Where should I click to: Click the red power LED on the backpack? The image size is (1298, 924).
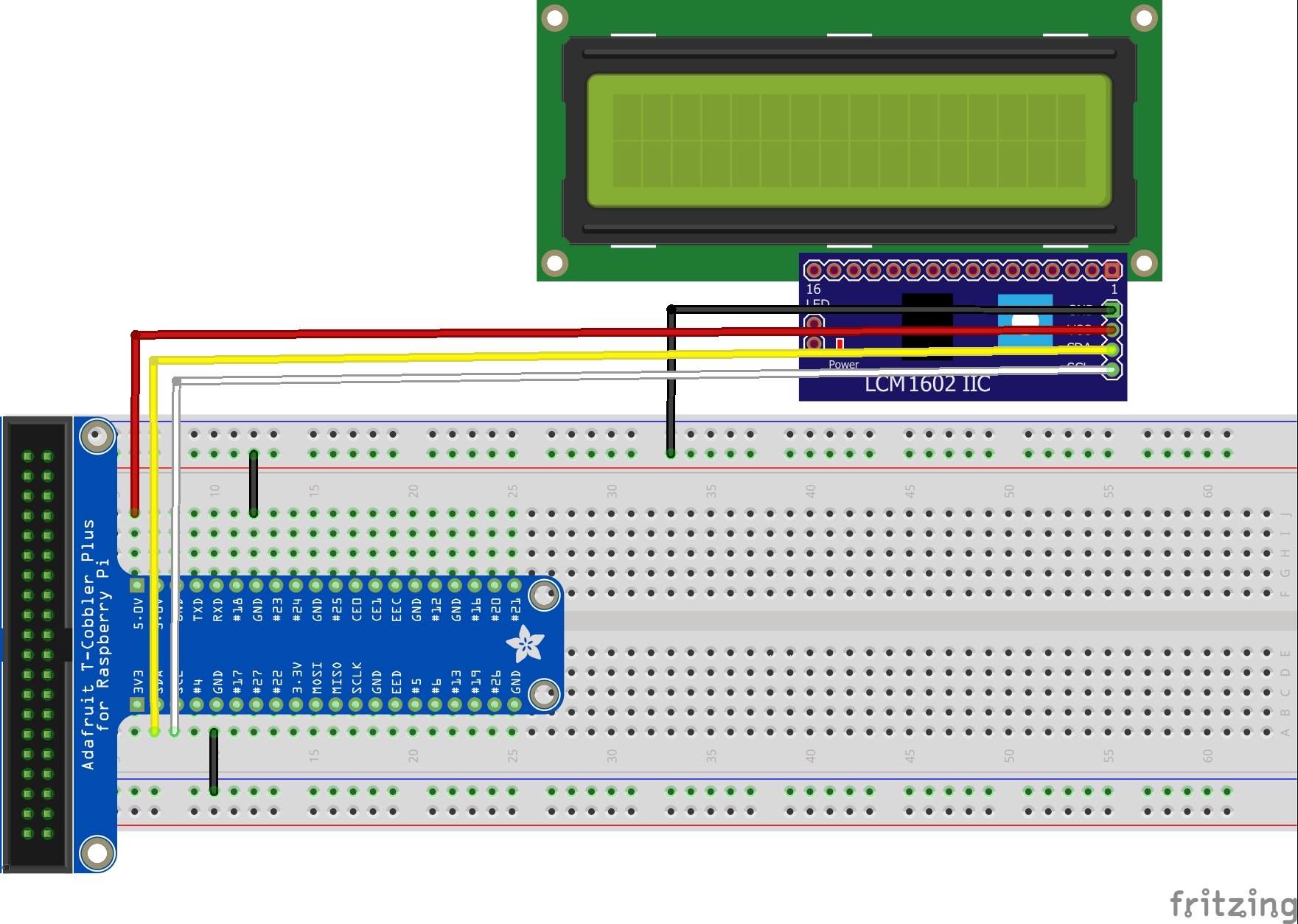point(840,343)
